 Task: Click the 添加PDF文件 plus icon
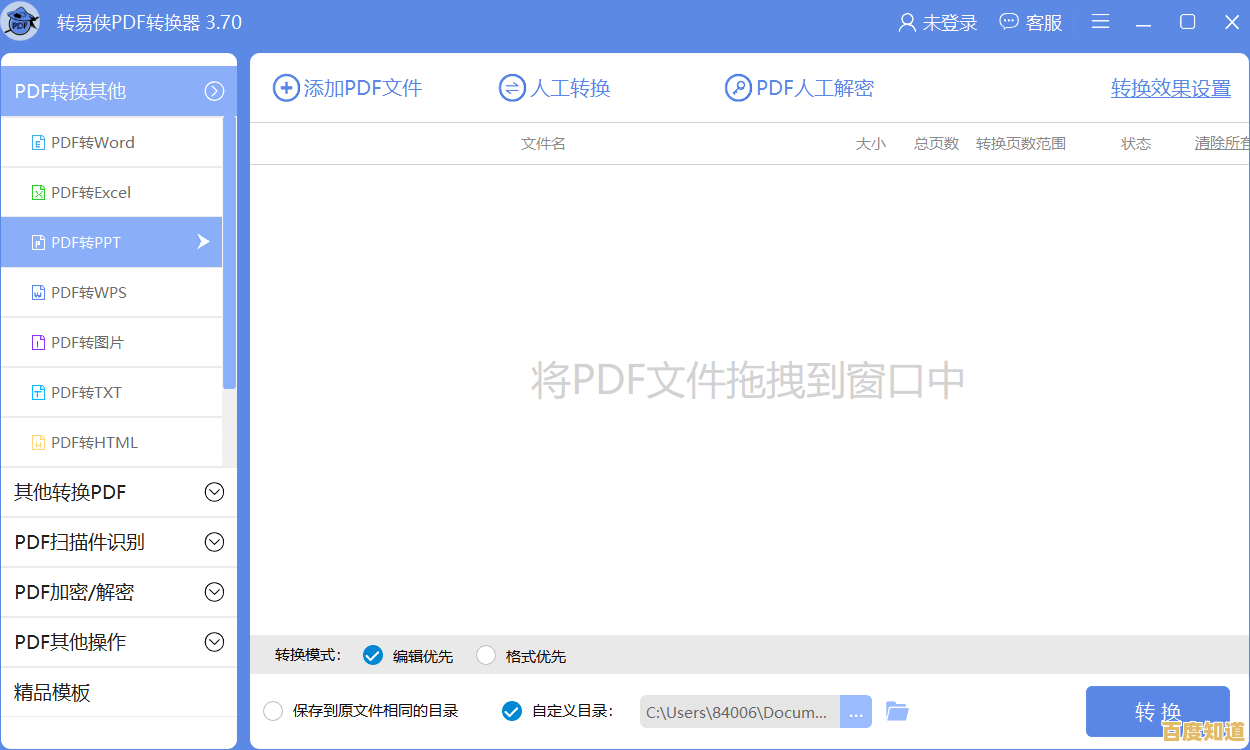285,88
